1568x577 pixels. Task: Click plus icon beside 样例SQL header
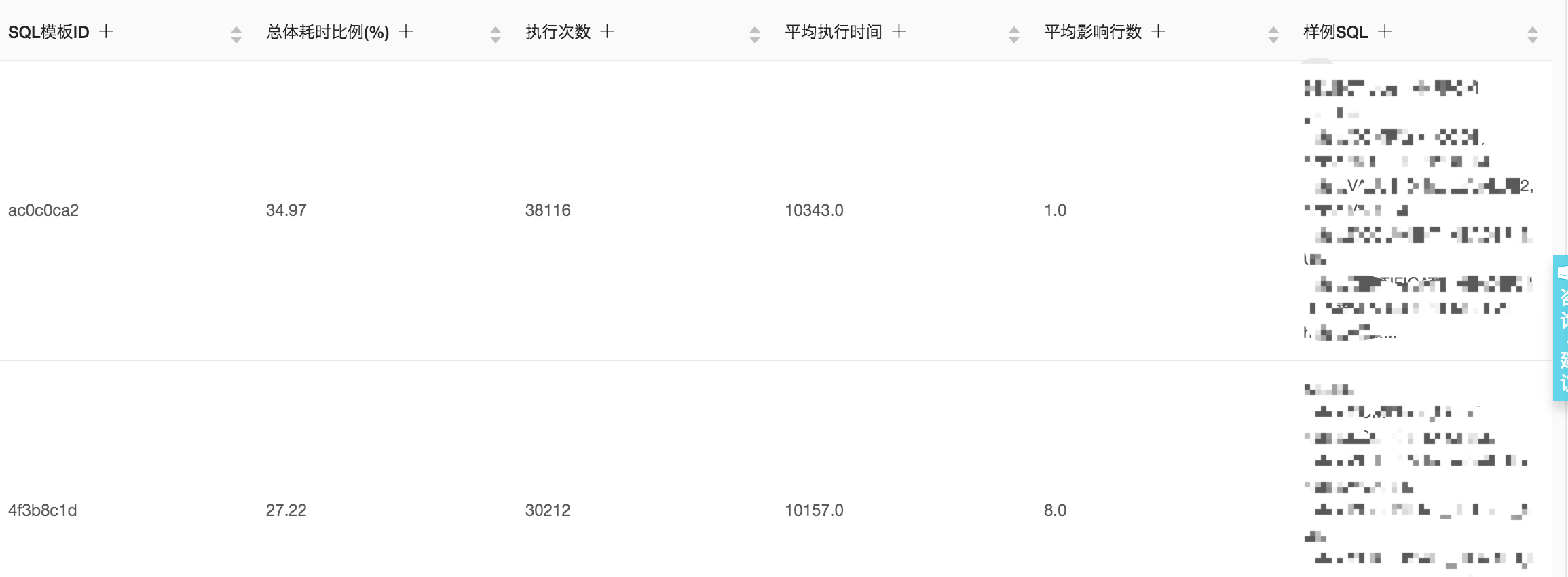point(1385,31)
